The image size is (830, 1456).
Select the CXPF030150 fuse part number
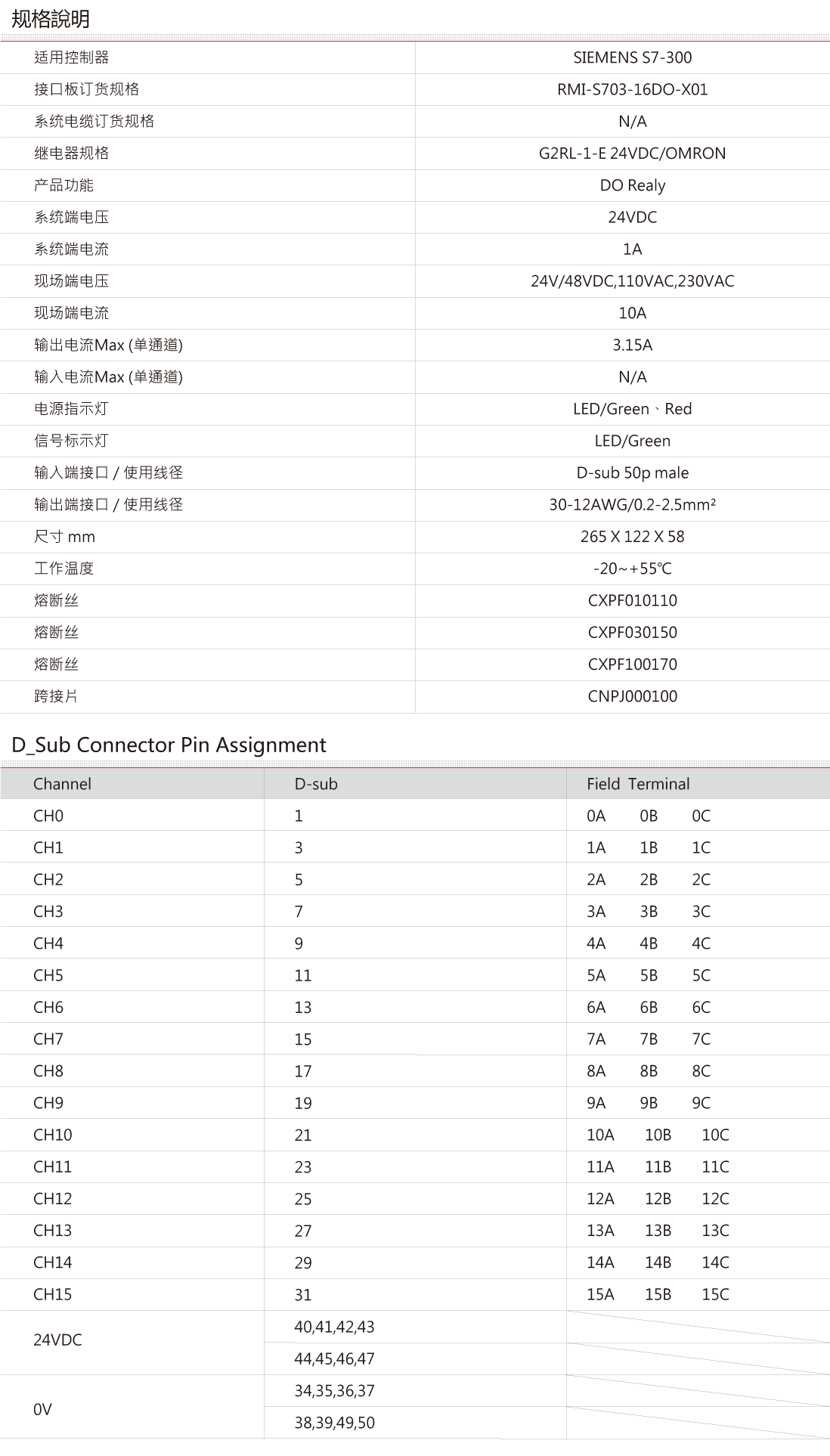(x=632, y=633)
